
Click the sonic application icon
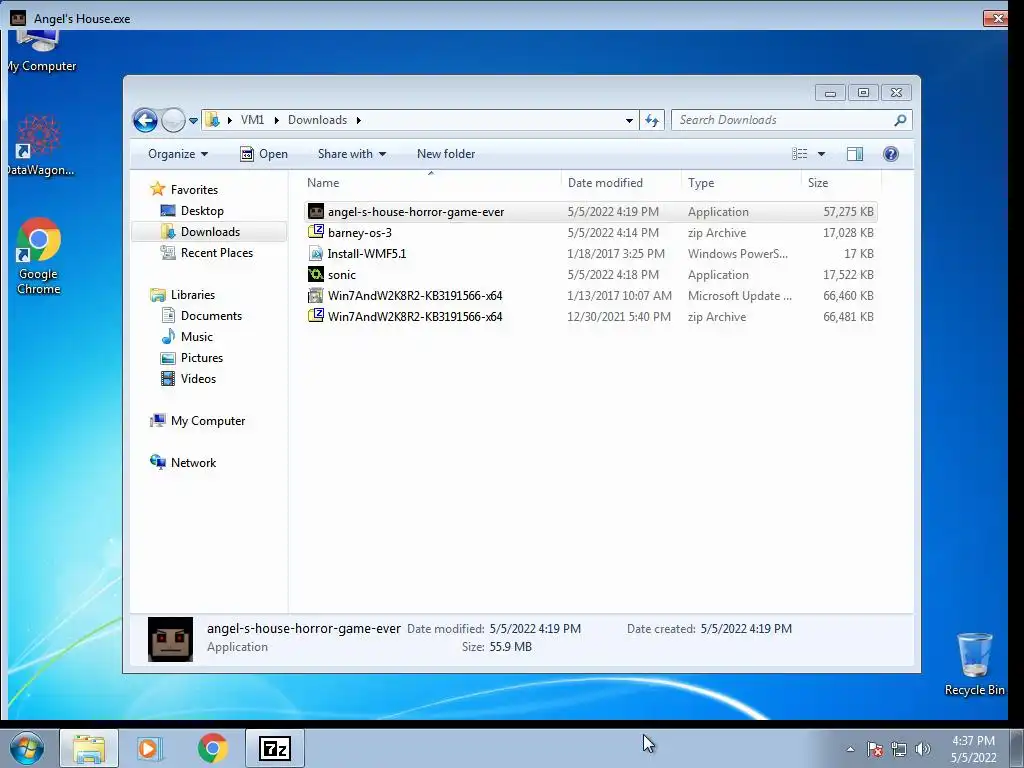[316, 274]
